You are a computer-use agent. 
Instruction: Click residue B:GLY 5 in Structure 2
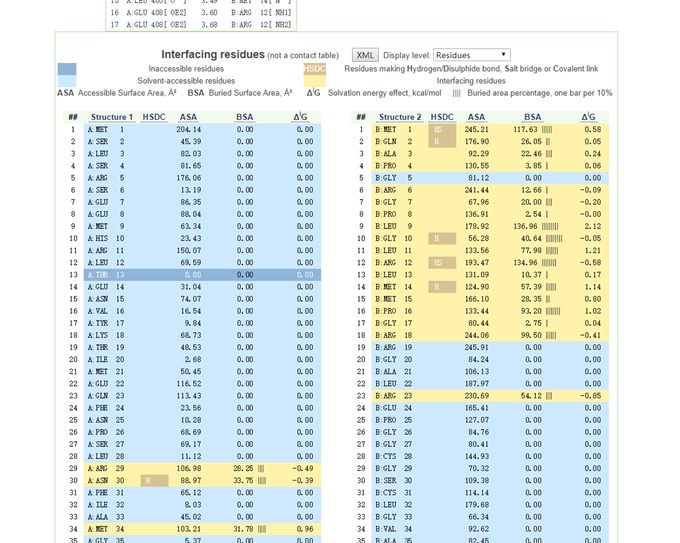point(393,178)
